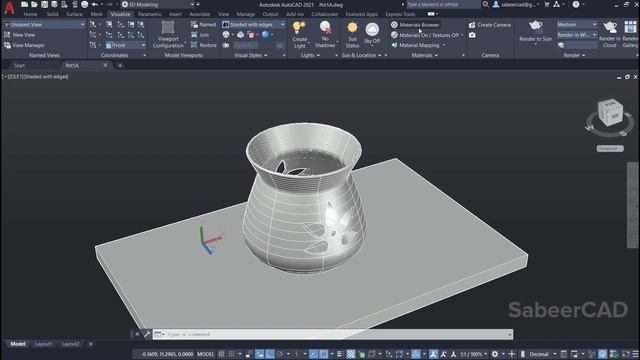Click the Plot printer icon

click(x=84, y=4)
